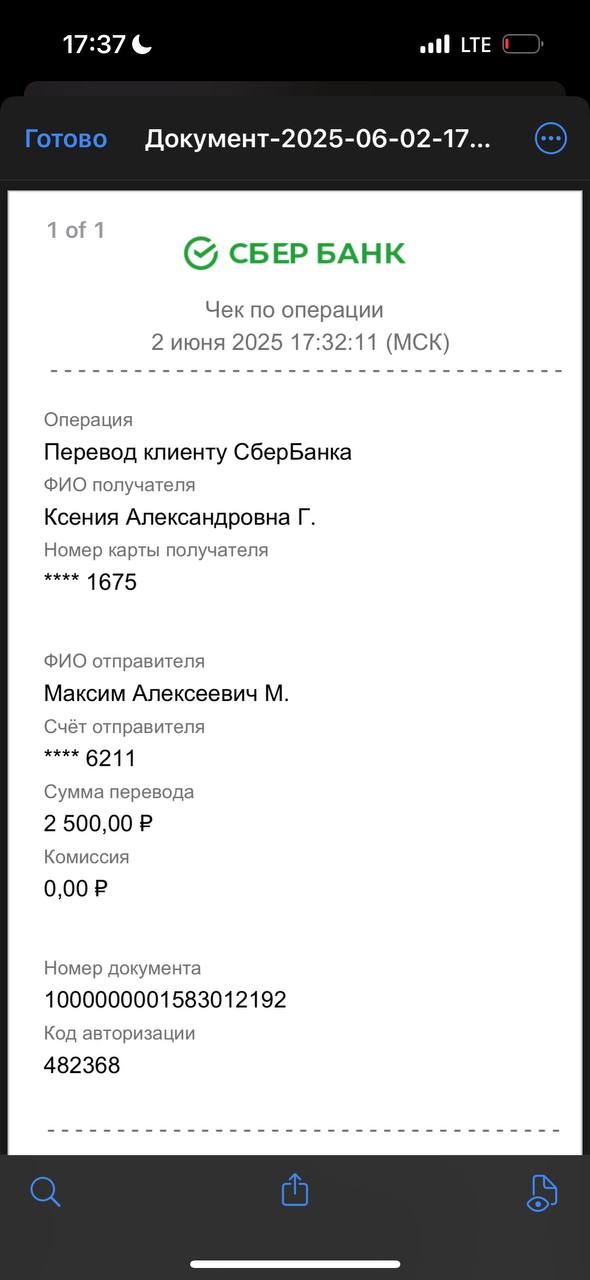Tap the transfer amount 2 500,00 ₽
This screenshot has height=1280, width=590.
tap(98, 824)
